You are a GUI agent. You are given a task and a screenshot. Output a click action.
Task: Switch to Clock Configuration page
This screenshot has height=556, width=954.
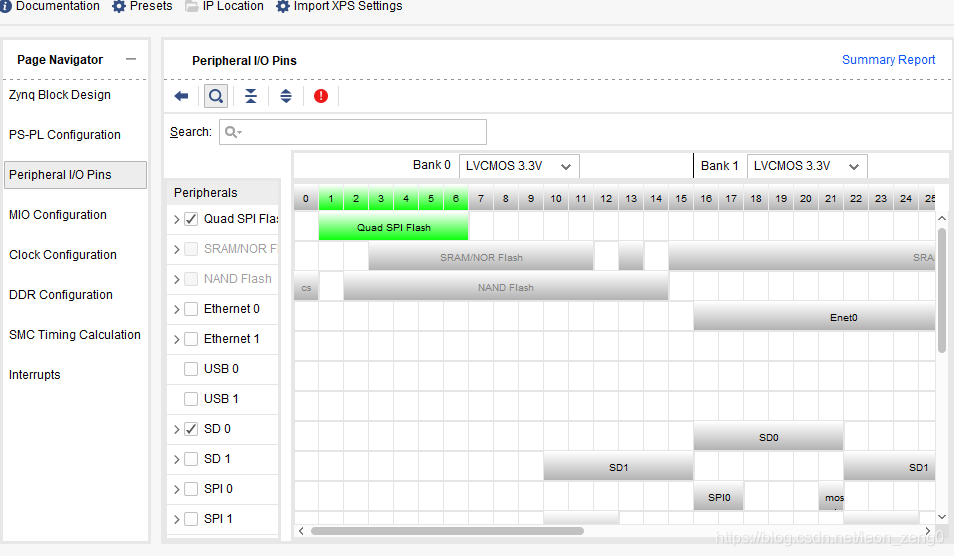pyautogui.click(x=62, y=255)
